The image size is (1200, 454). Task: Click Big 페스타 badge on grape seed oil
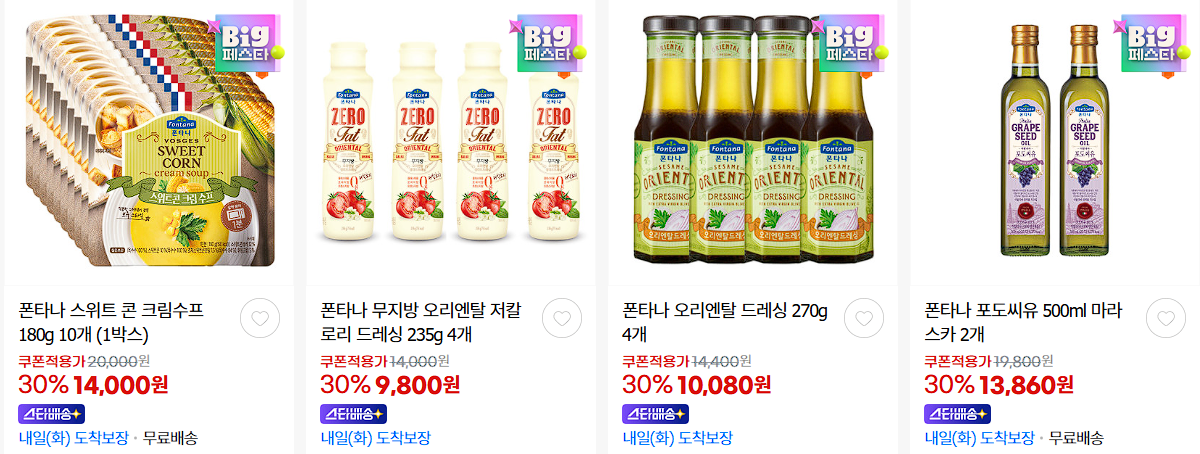pyautogui.click(x=1154, y=45)
